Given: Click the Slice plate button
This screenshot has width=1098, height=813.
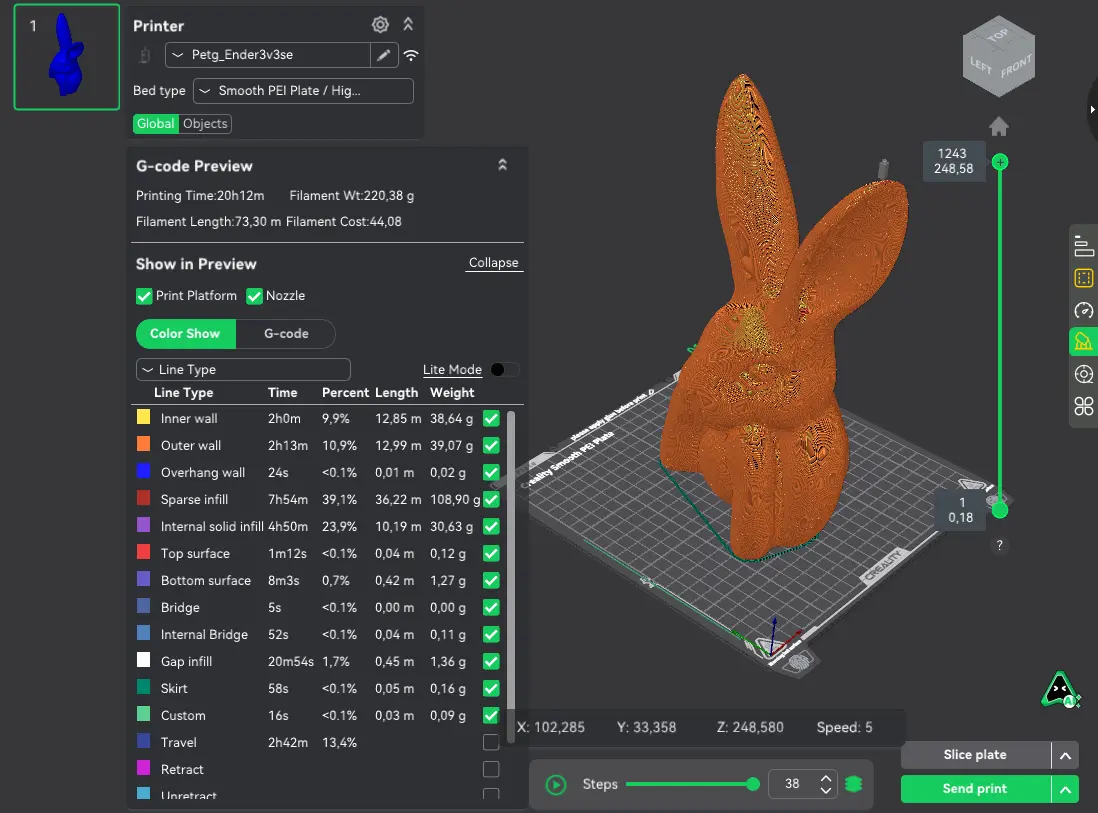Looking at the screenshot, I should 975,755.
